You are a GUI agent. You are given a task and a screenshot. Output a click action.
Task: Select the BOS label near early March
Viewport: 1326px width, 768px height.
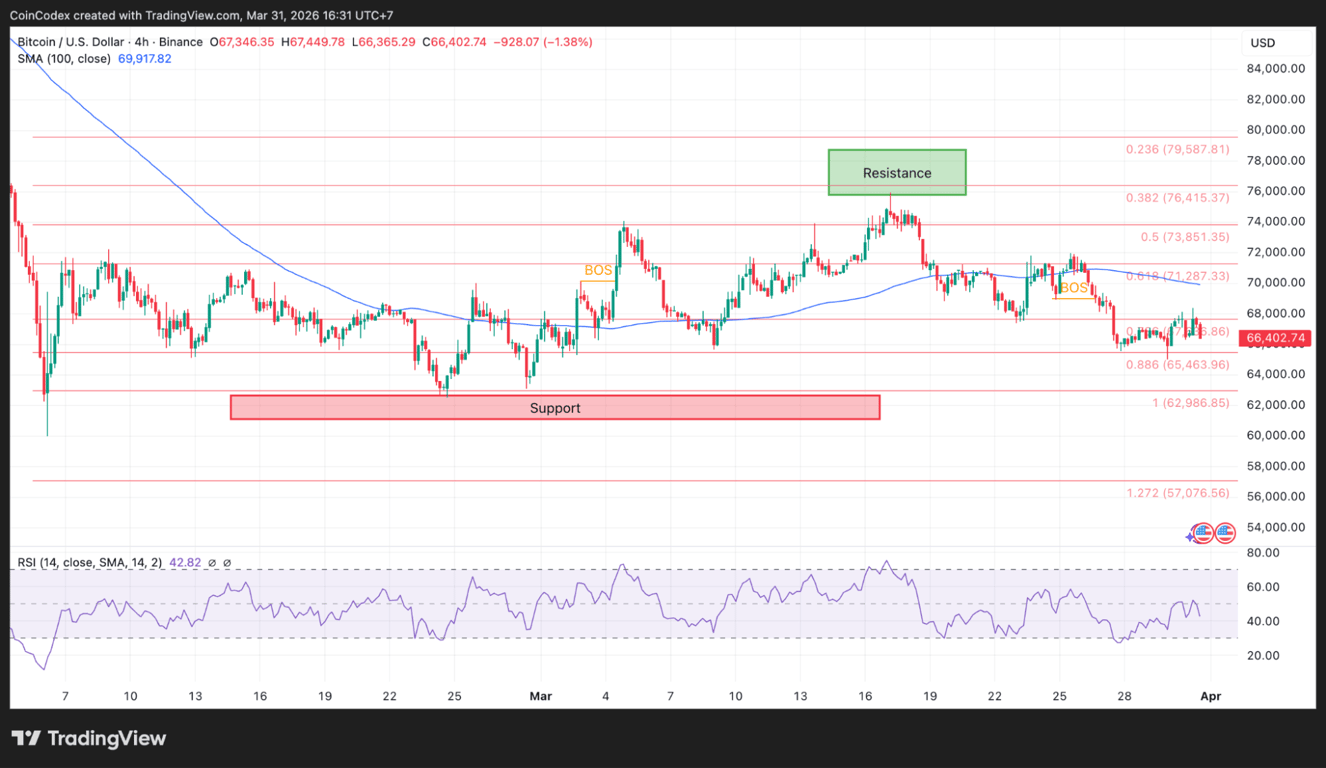click(x=597, y=270)
